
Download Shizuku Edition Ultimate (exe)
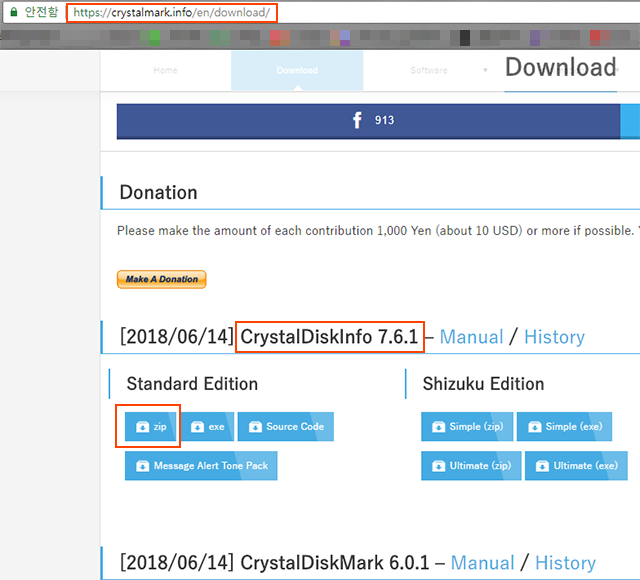coord(576,466)
